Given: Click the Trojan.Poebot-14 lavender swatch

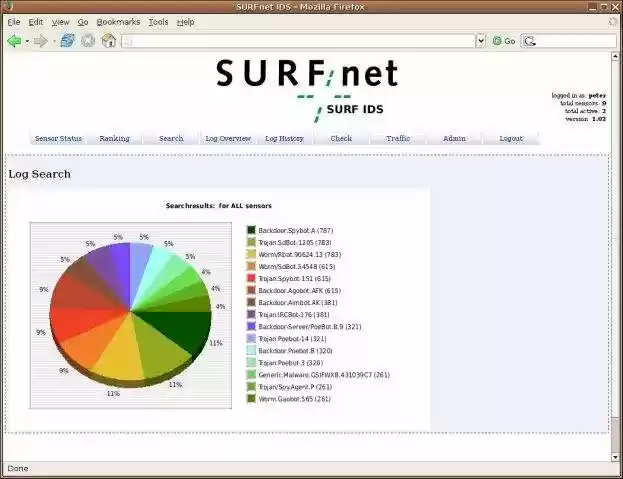Looking at the screenshot, I should [x=251, y=338].
